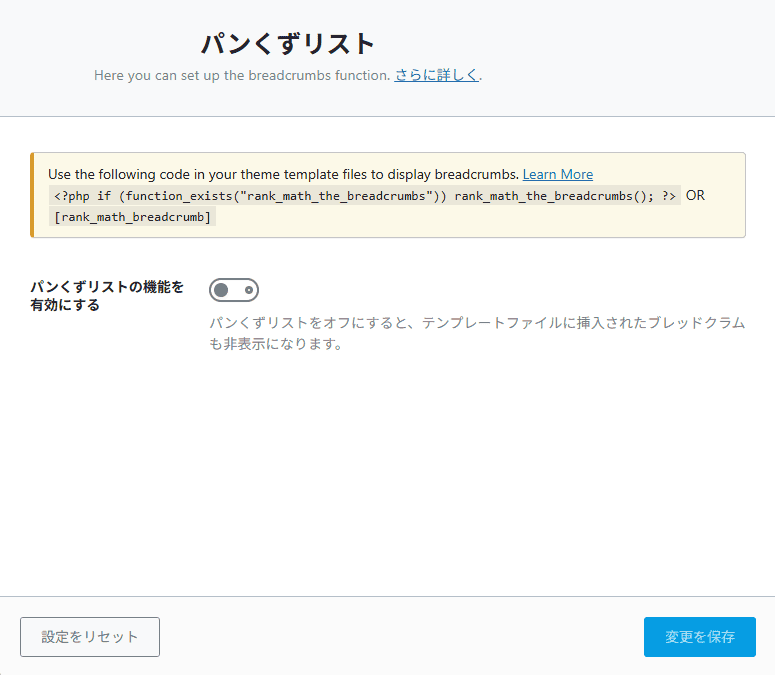775x675 pixels.
Task: Click the パンくずリスト page heading
Action: 288,43
